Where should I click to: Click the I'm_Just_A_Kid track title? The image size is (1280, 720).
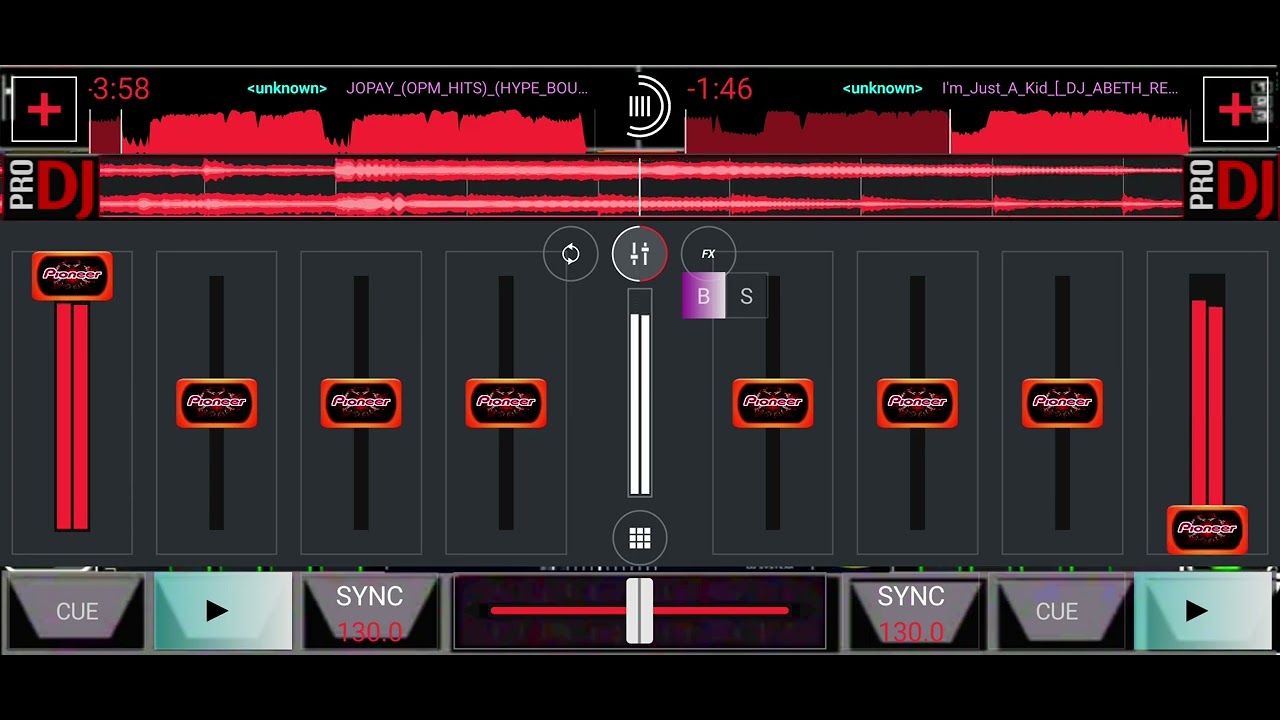pyautogui.click(x=1060, y=88)
